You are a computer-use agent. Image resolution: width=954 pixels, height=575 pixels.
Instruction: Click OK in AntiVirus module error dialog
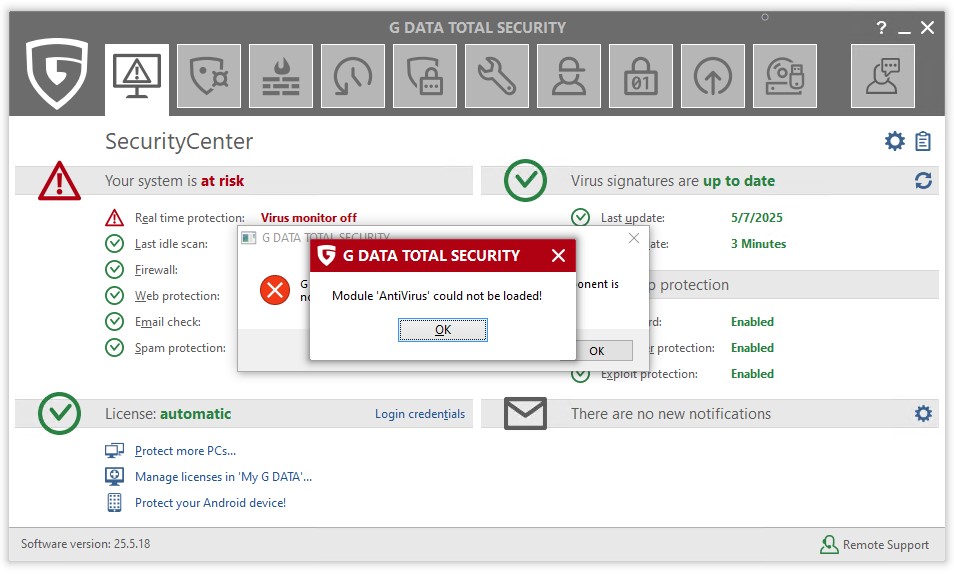(443, 330)
